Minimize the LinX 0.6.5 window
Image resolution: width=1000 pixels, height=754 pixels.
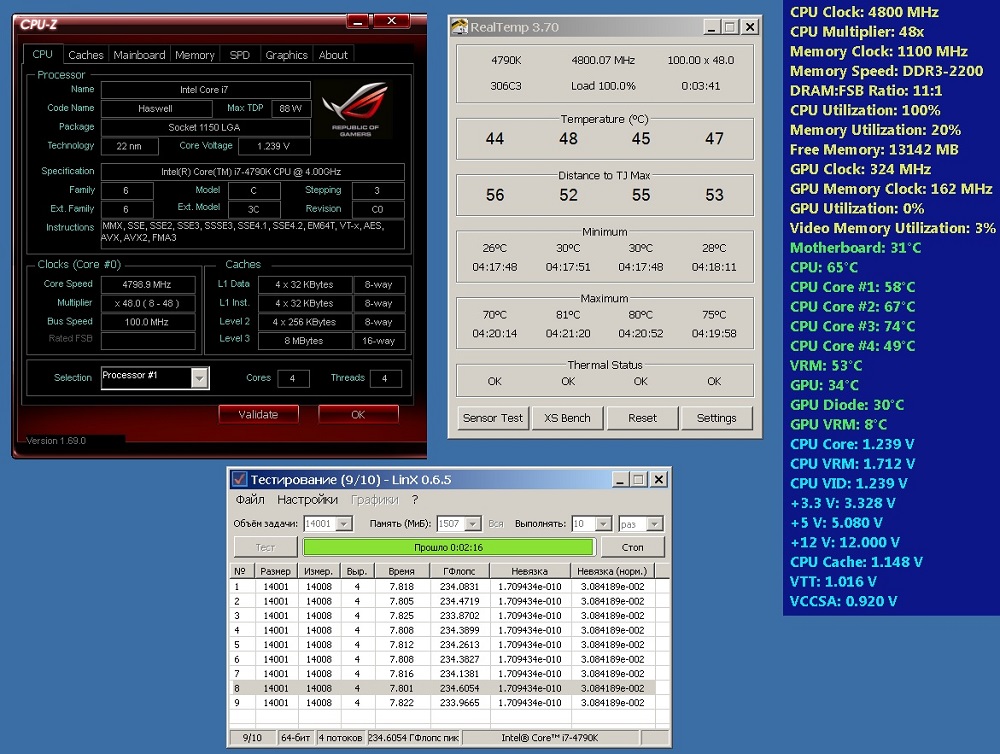point(619,479)
